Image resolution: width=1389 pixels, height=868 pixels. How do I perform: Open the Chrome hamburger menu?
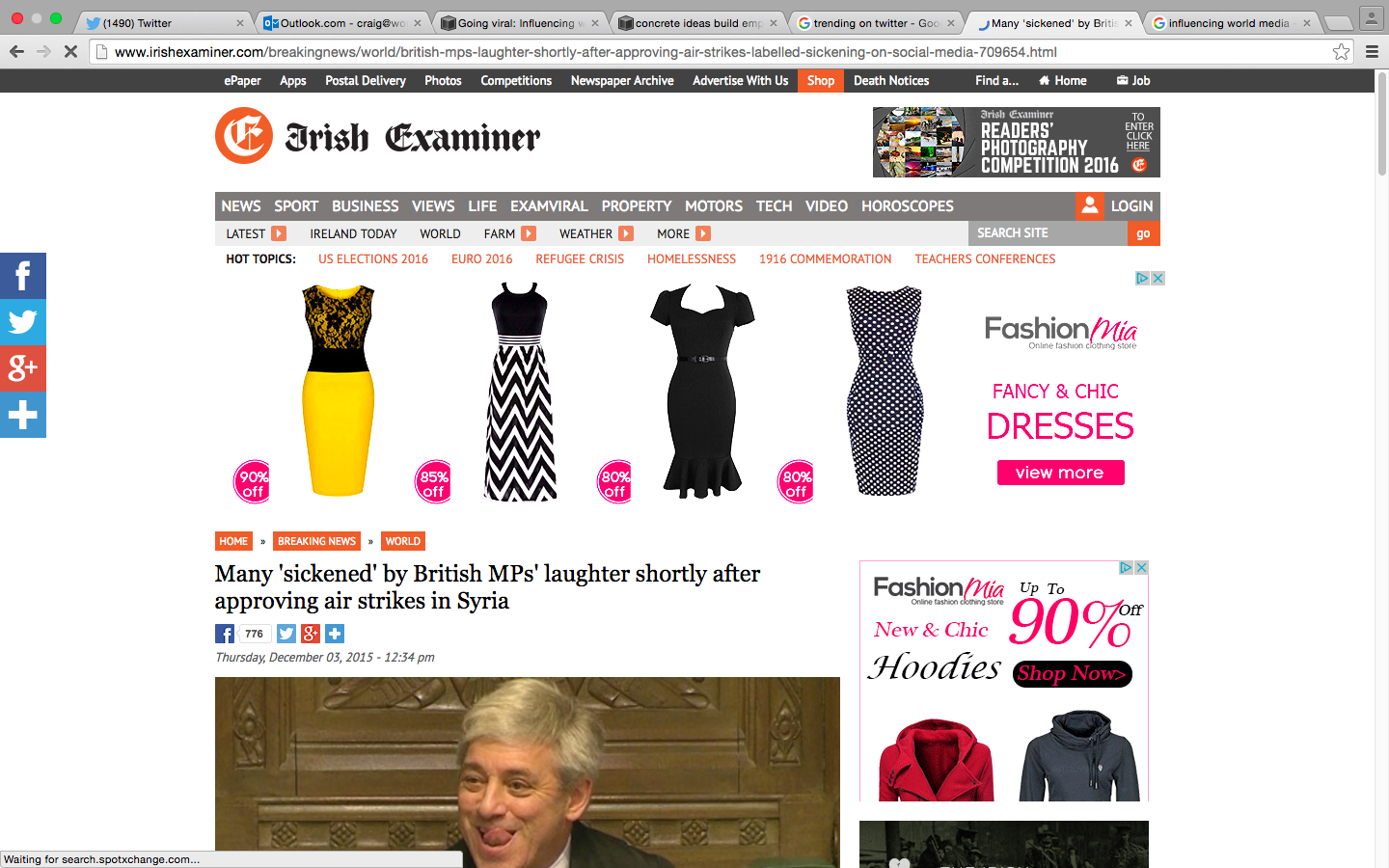coord(1372,52)
